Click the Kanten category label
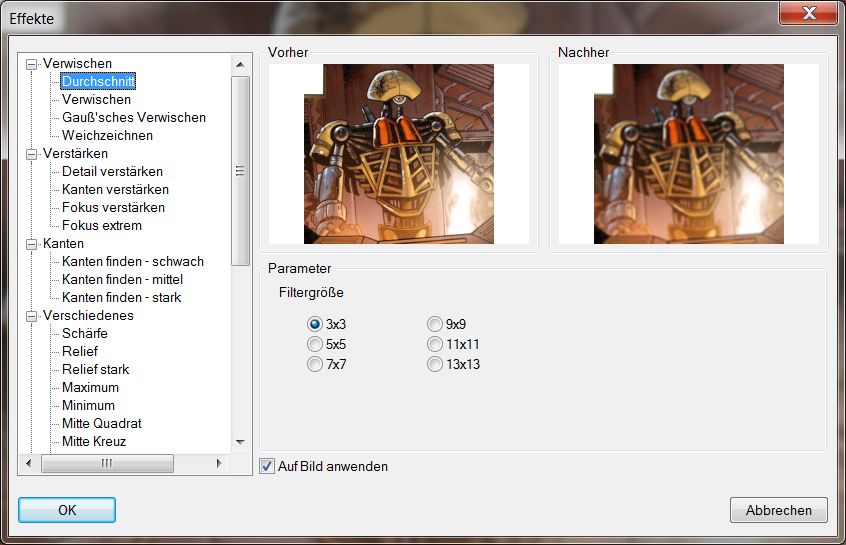 point(63,243)
